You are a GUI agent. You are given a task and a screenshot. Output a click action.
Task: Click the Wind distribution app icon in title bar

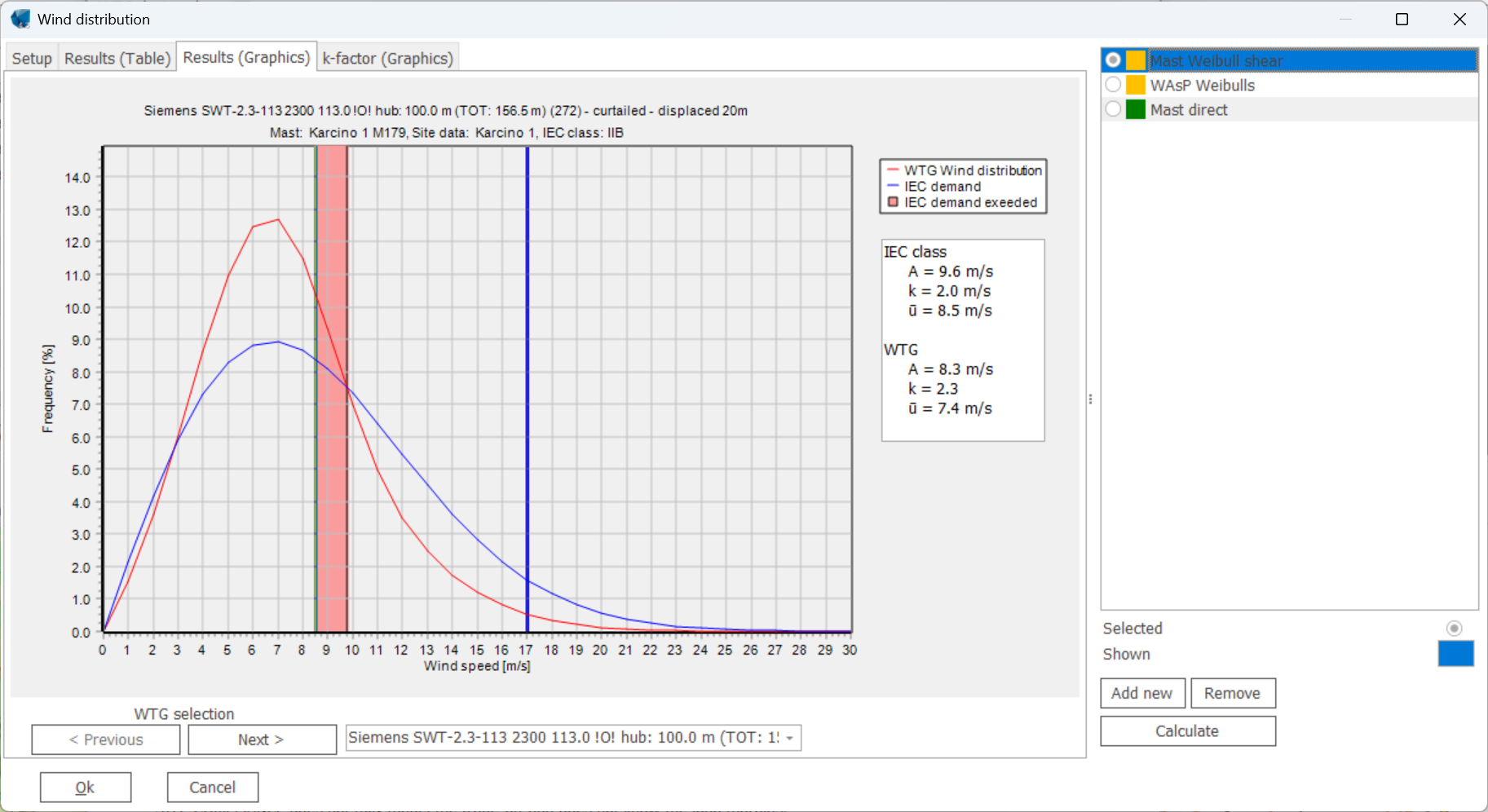click(x=20, y=19)
